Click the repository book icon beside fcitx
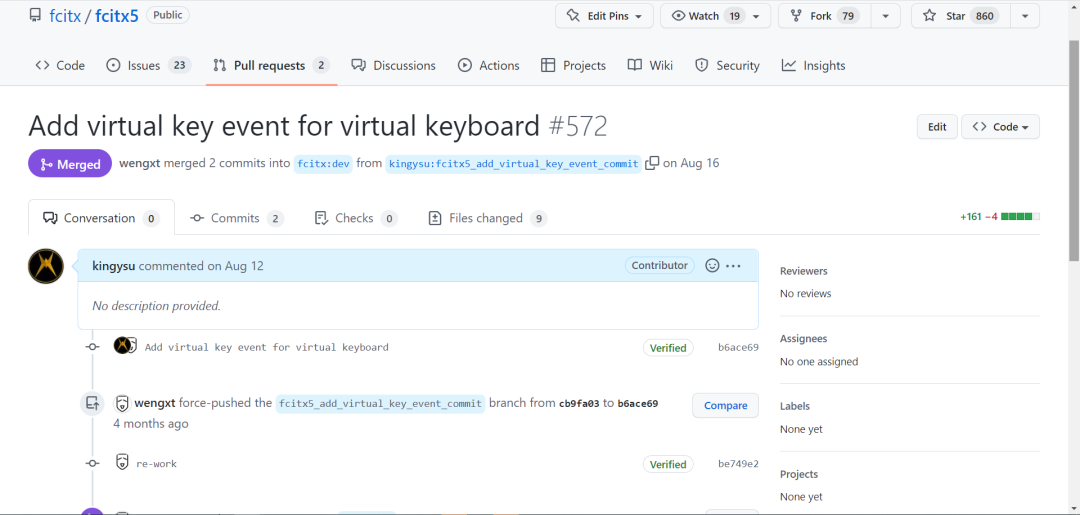This screenshot has width=1080, height=515. point(34,15)
